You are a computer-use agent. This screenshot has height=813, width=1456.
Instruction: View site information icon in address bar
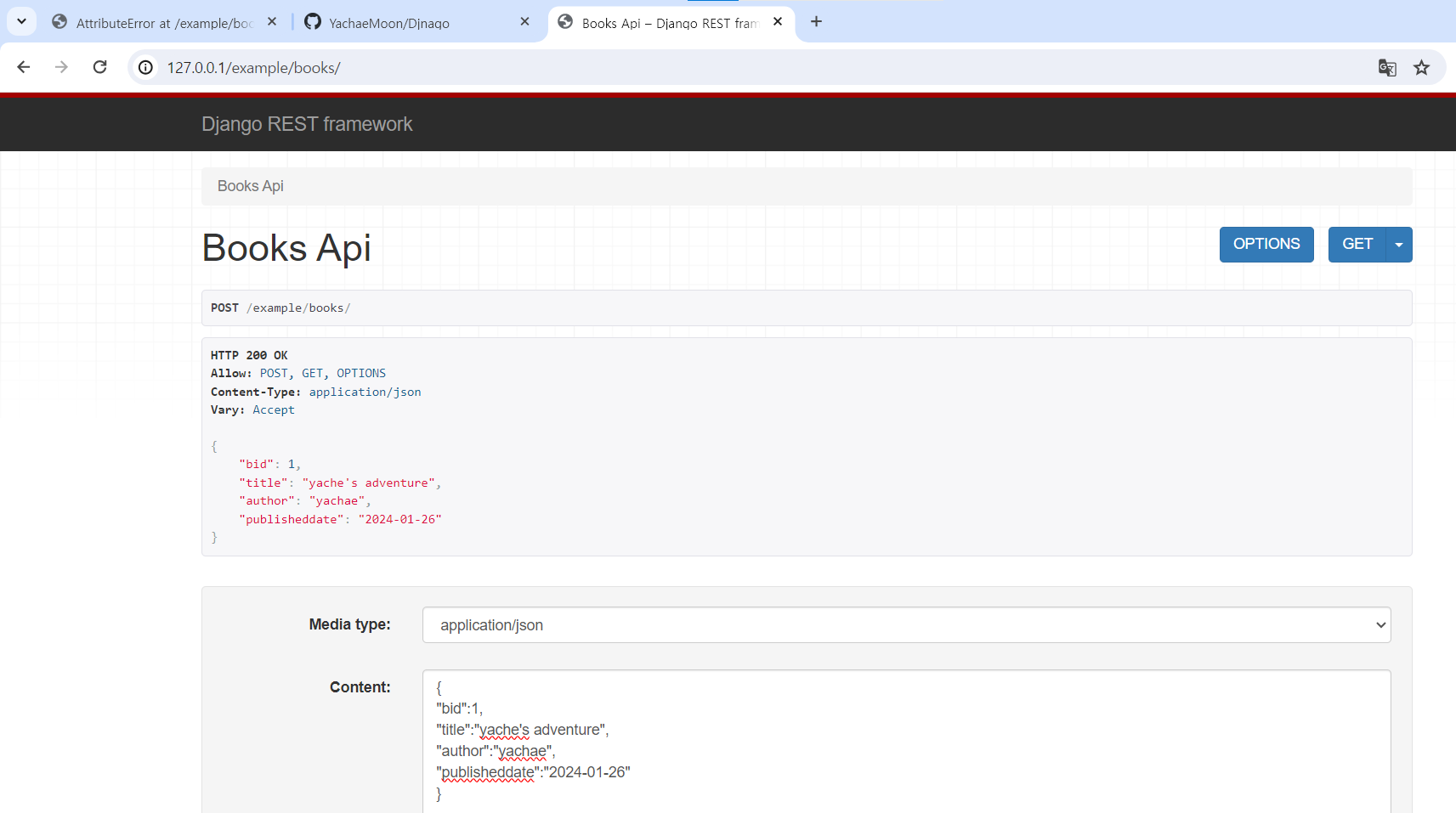click(x=146, y=67)
